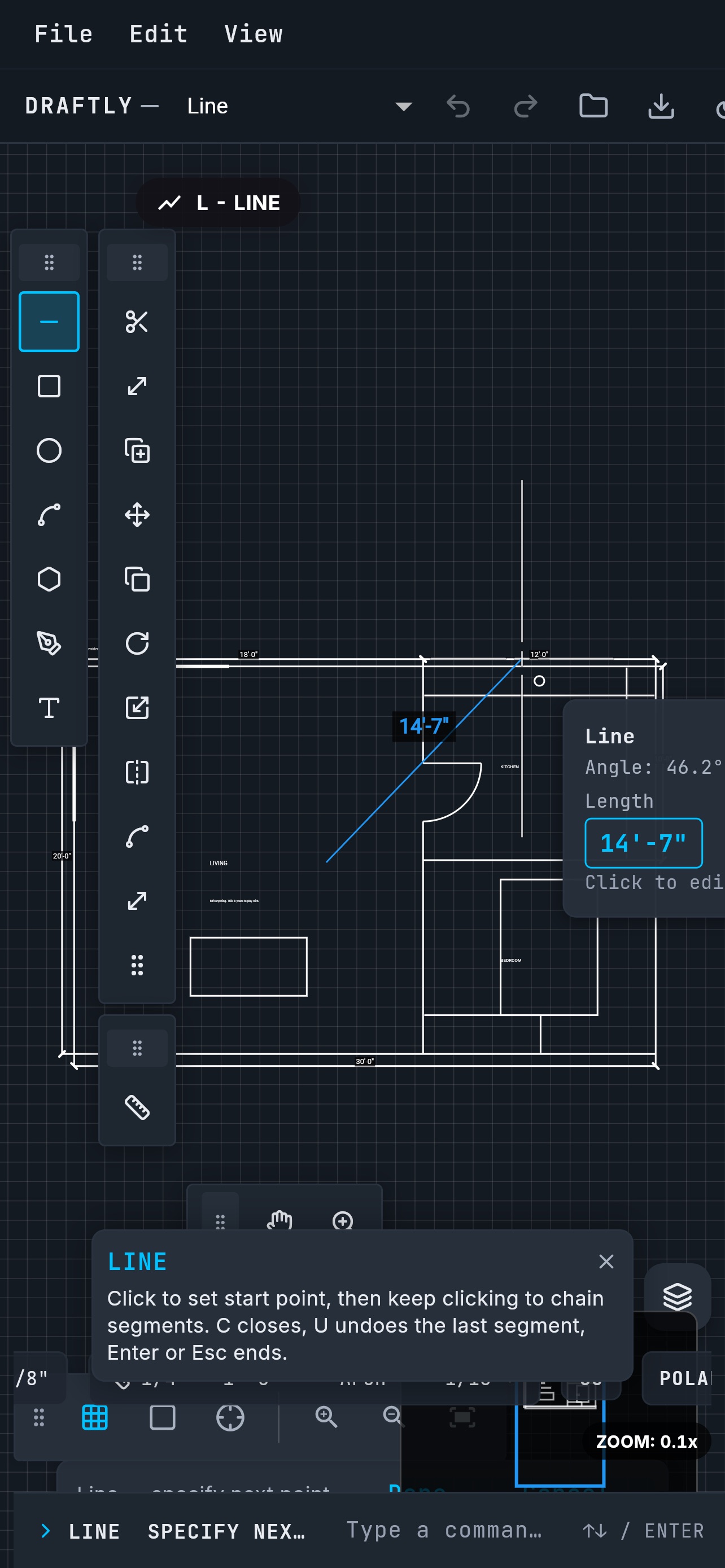Click the magnifier zoom-out icon in bottom bar

pyautogui.click(x=393, y=1418)
